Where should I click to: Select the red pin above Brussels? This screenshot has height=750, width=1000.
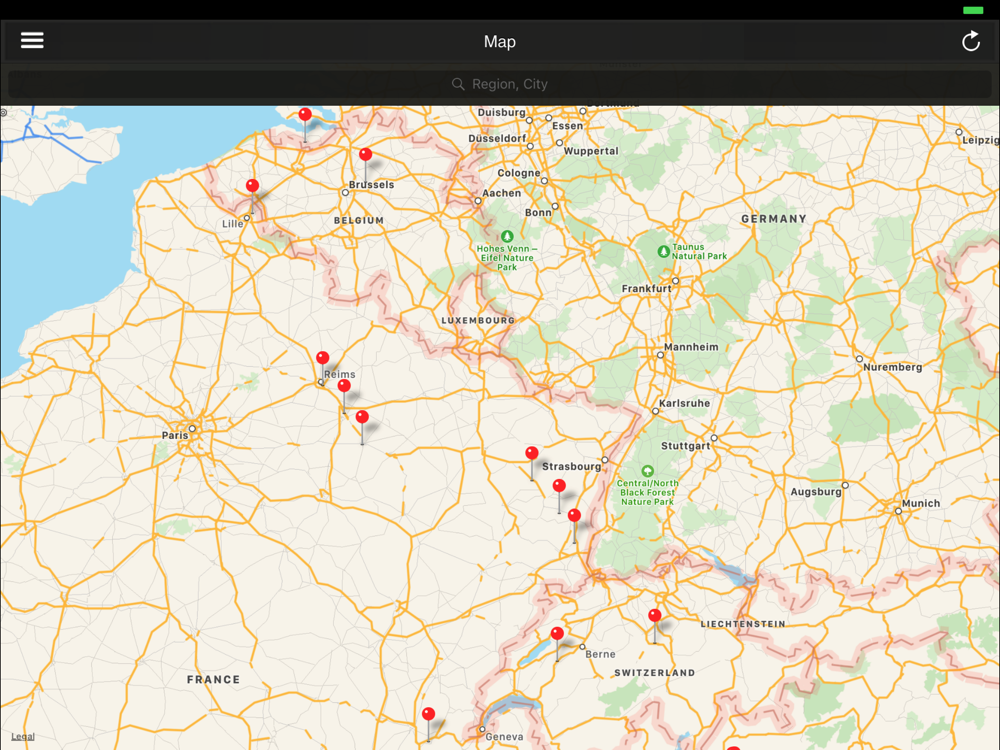365,154
